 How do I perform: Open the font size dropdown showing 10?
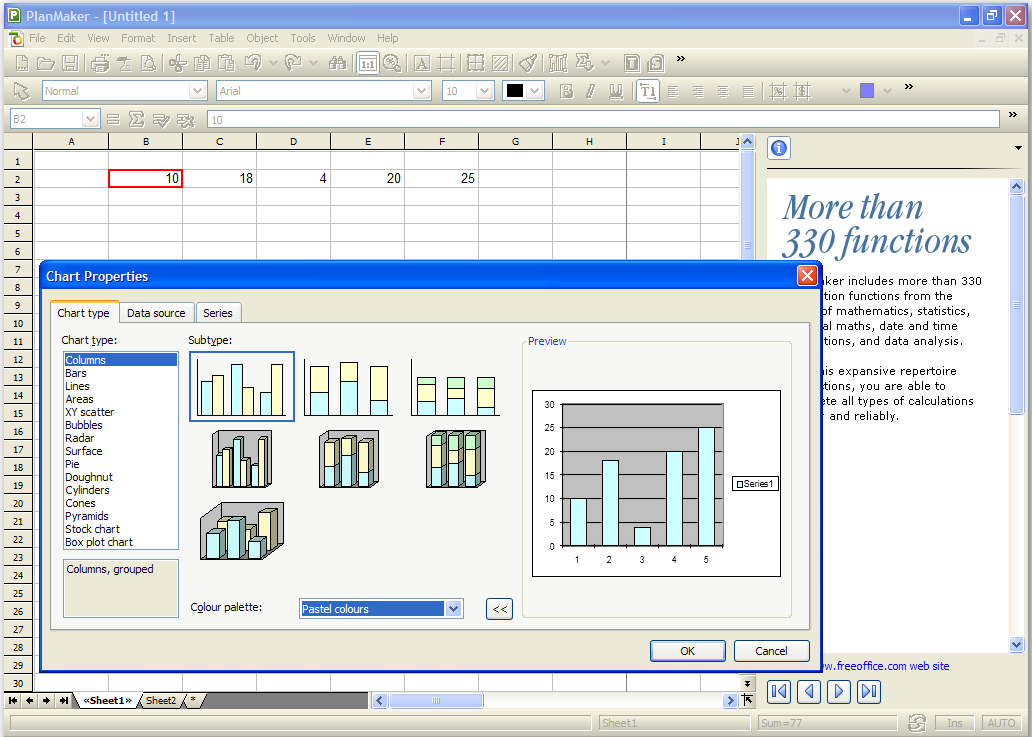point(484,91)
